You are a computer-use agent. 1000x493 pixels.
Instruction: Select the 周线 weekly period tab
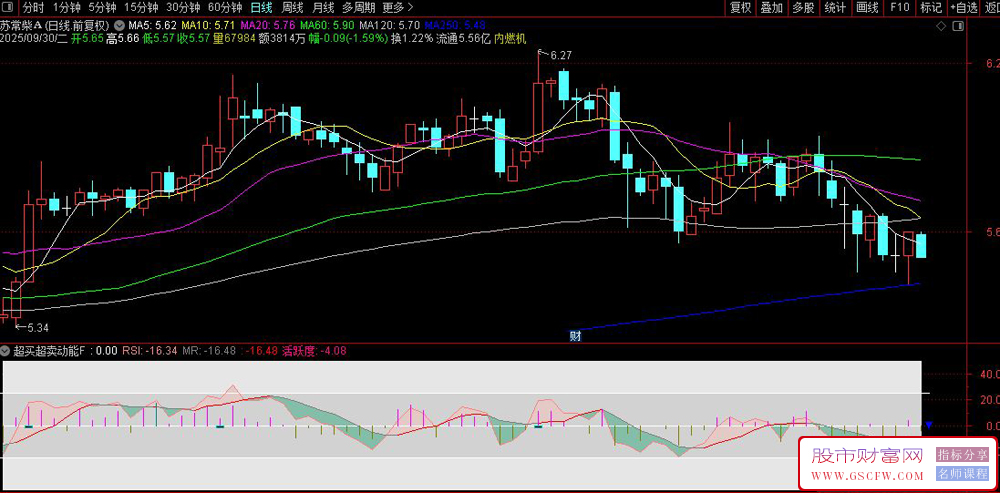pos(292,7)
